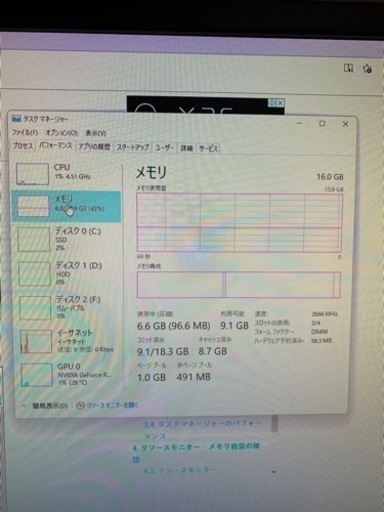
Task: Open the ファイル(F) menu
Action: pyautogui.click(x=25, y=132)
